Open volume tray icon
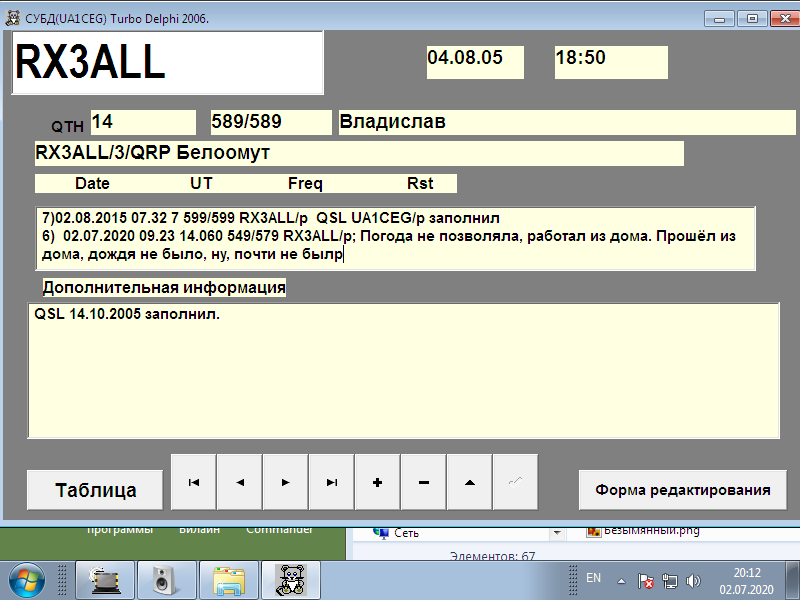This screenshot has width=800, height=600. (x=693, y=581)
